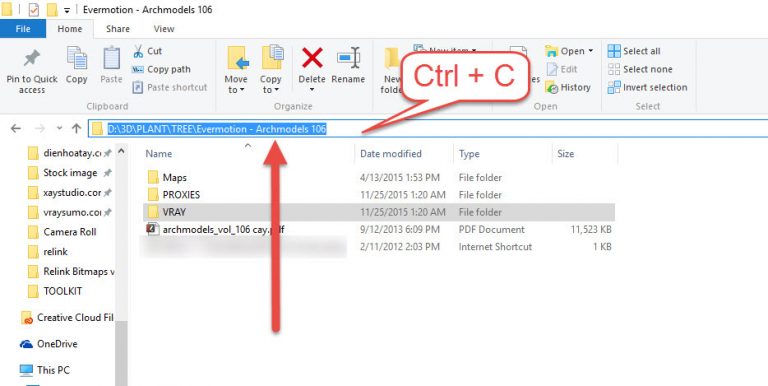
Task: Click the red Delete X icon
Action: (312, 58)
